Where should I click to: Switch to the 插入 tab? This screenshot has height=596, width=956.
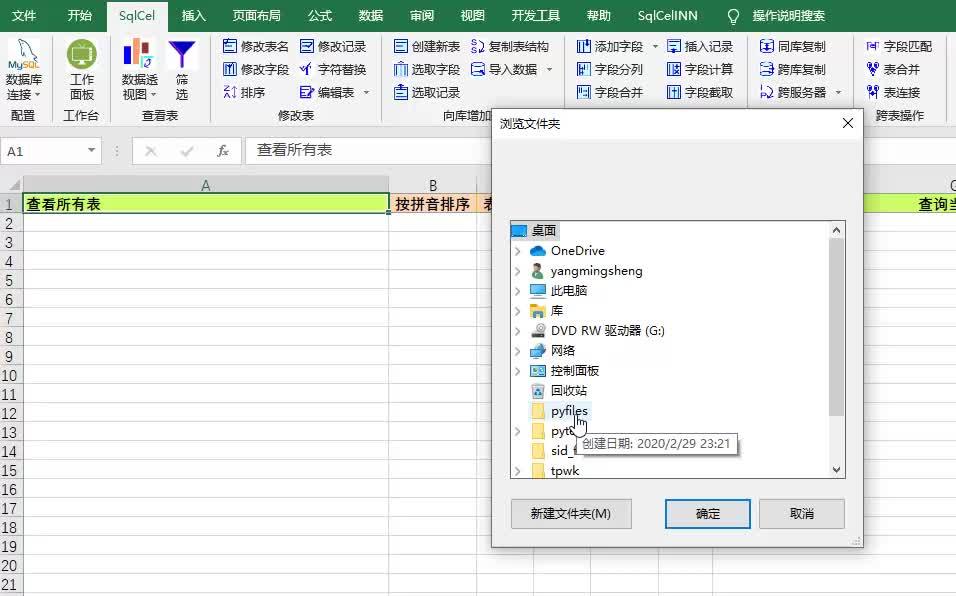coord(193,15)
